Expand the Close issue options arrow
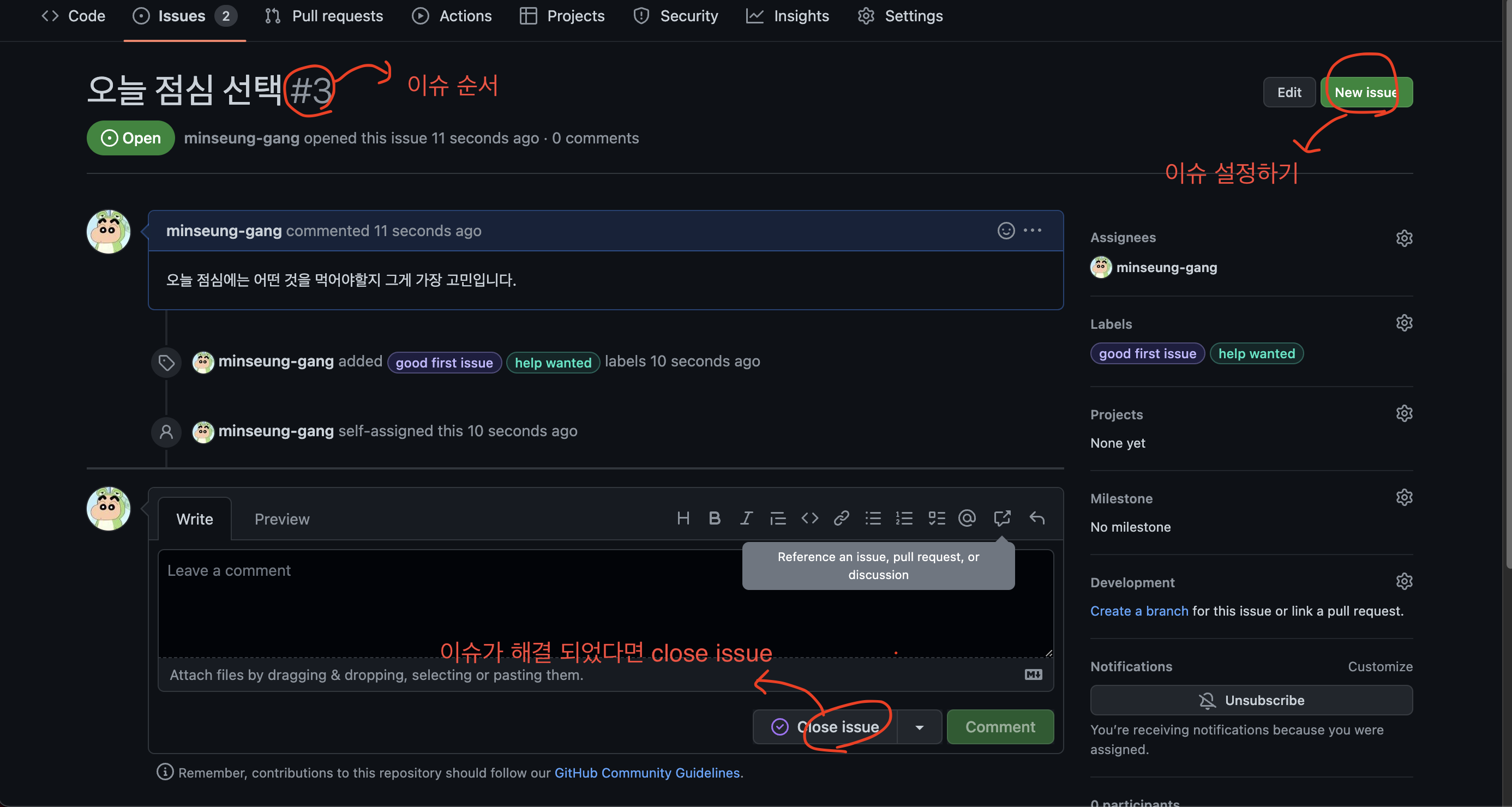The width and height of the screenshot is (1512, 807). point(919,727)
